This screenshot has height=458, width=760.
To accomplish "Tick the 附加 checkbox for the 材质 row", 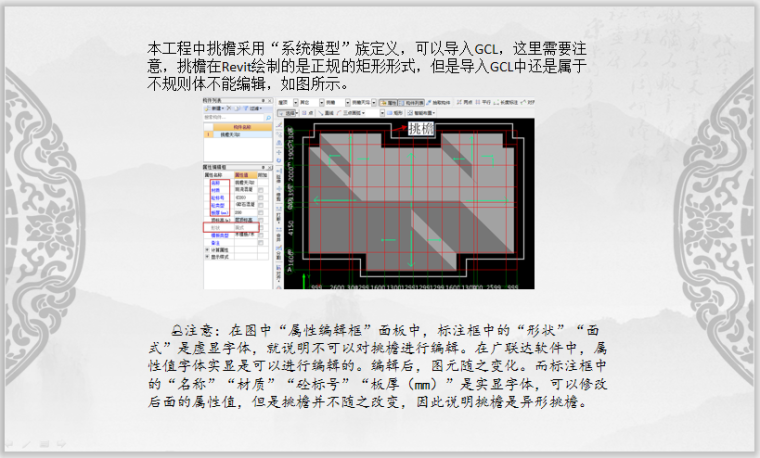I will click(261, 190).
